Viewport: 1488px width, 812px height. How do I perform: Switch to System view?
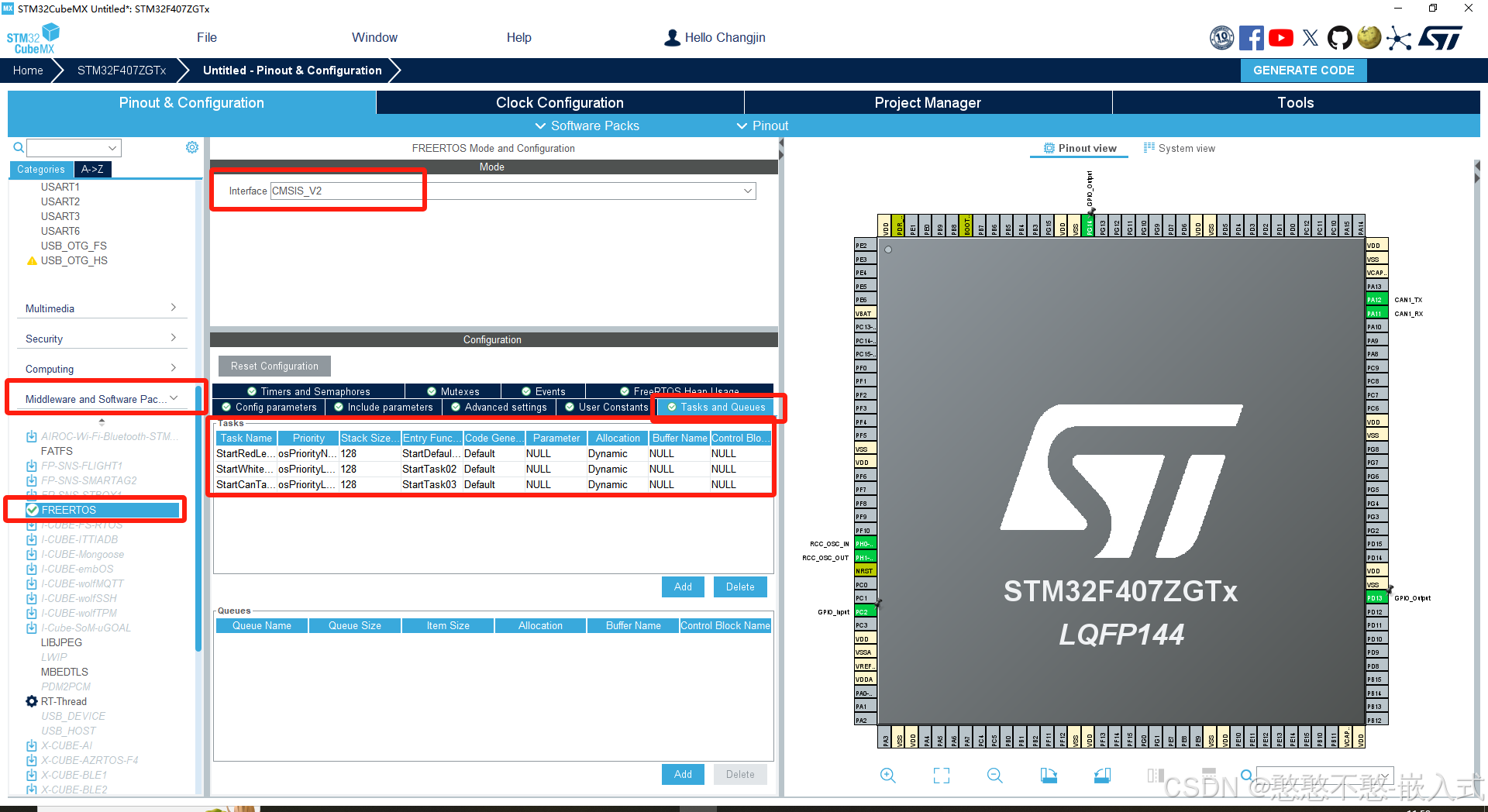[1180, 148]
